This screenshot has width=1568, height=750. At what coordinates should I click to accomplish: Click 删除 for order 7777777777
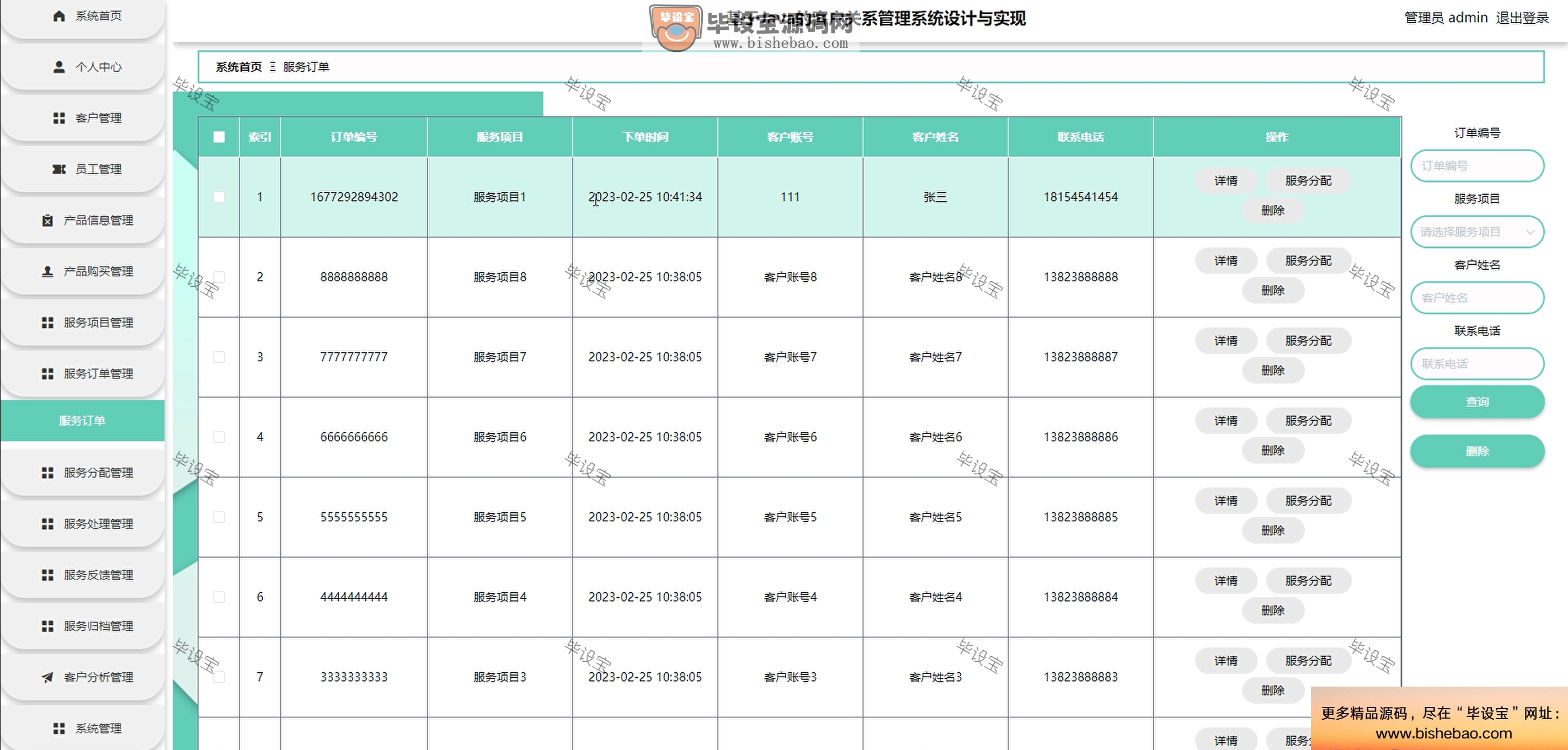(1273, 371)
